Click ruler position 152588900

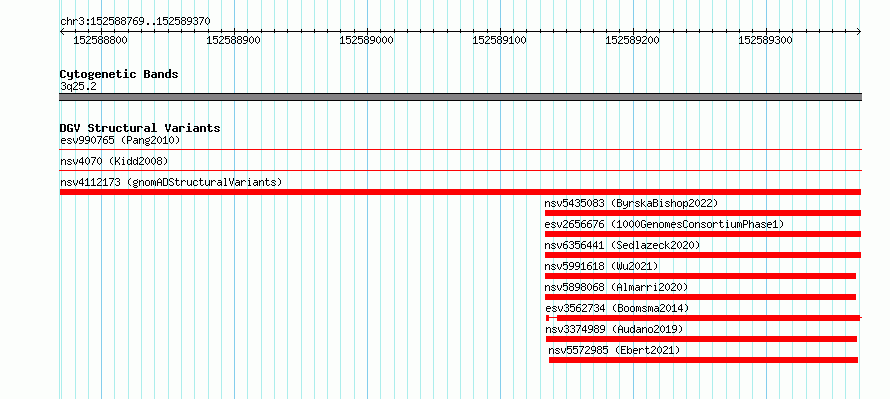[233, 40]
